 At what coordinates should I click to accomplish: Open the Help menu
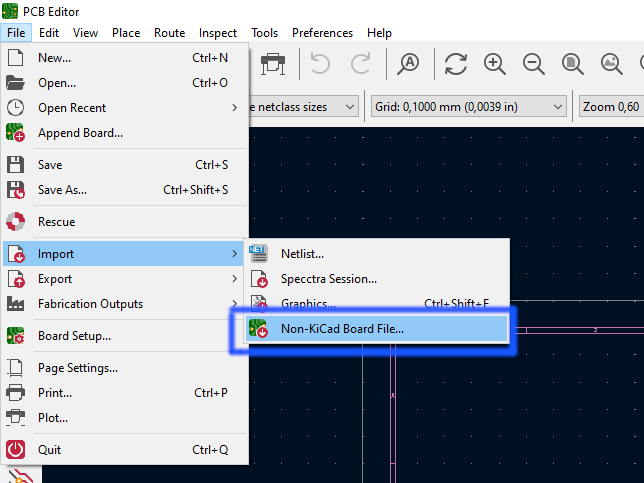[x=379, y=33]
